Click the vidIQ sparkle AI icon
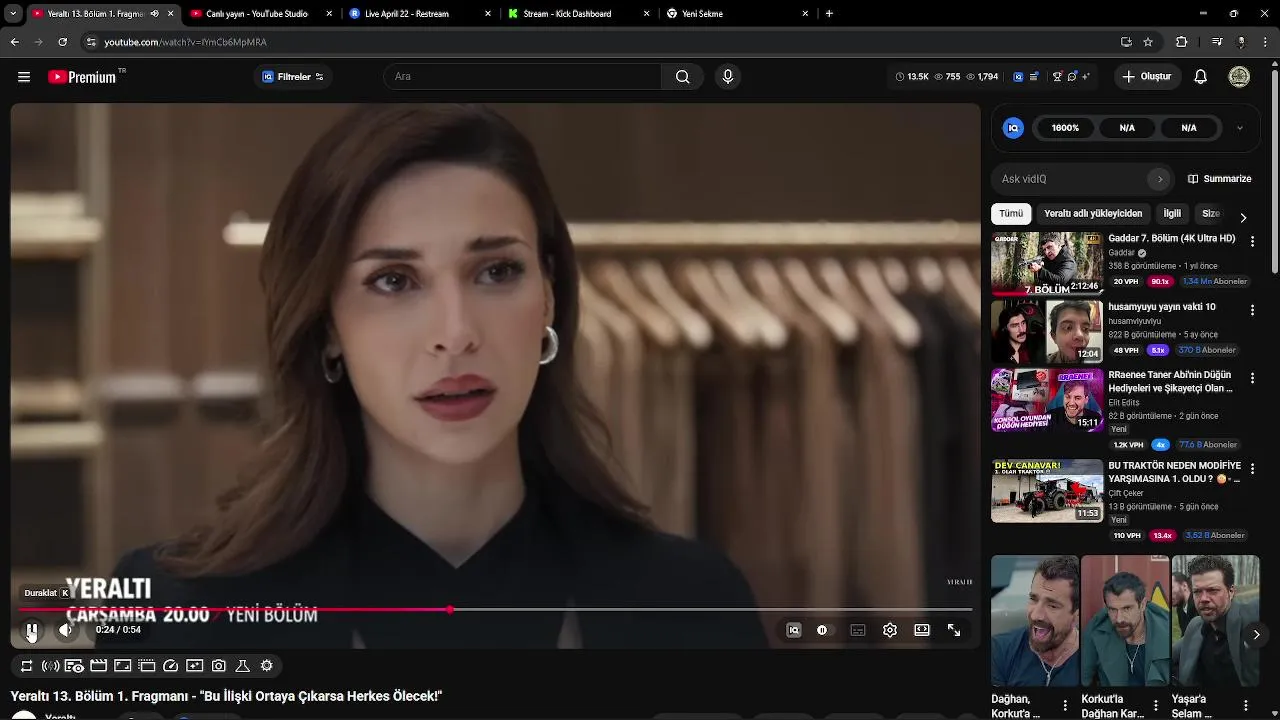The width and height of the screenshot is (1280, 720). point(1086,77)
